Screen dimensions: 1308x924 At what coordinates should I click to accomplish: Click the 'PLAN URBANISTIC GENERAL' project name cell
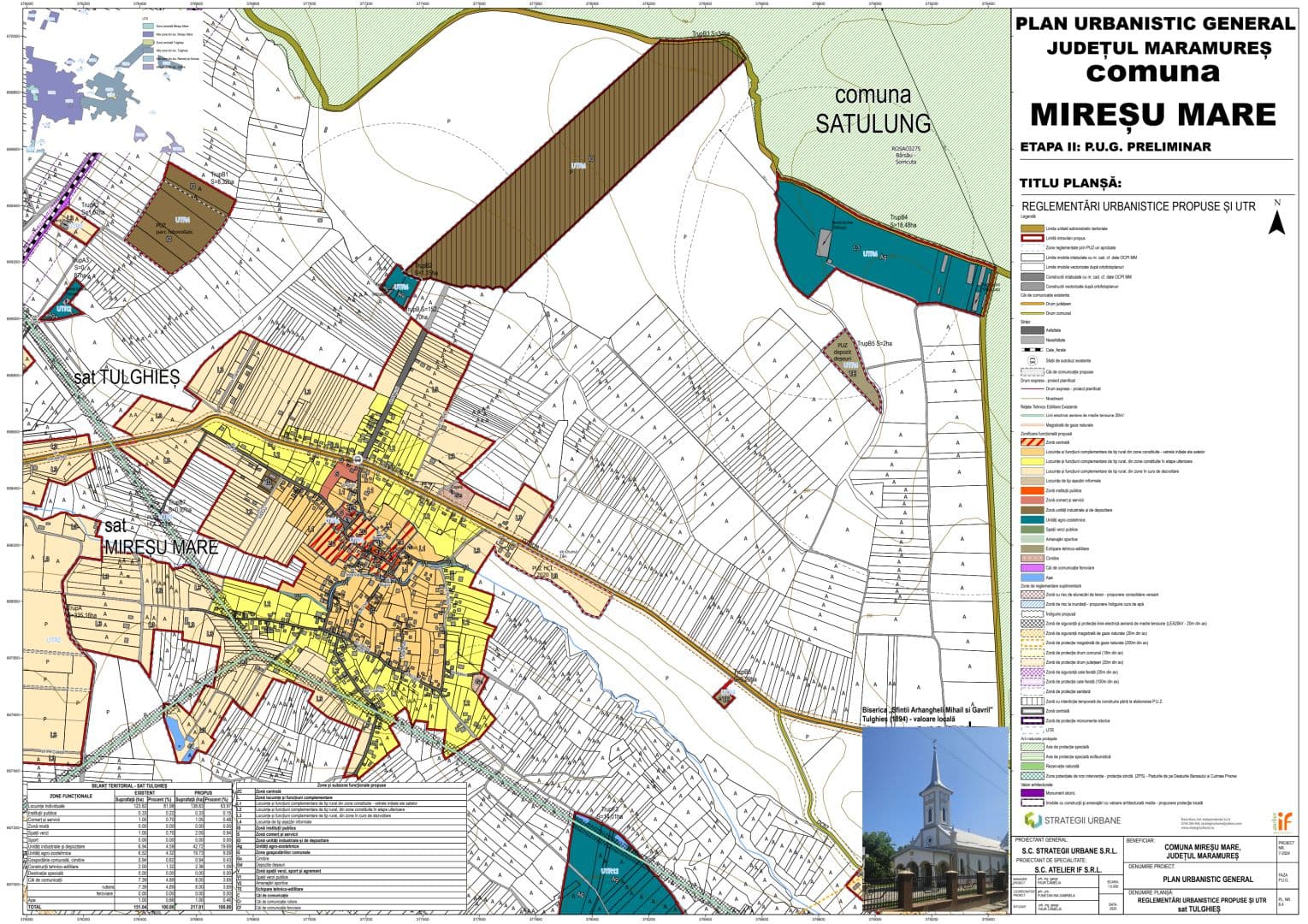[x=1208, y=880]
